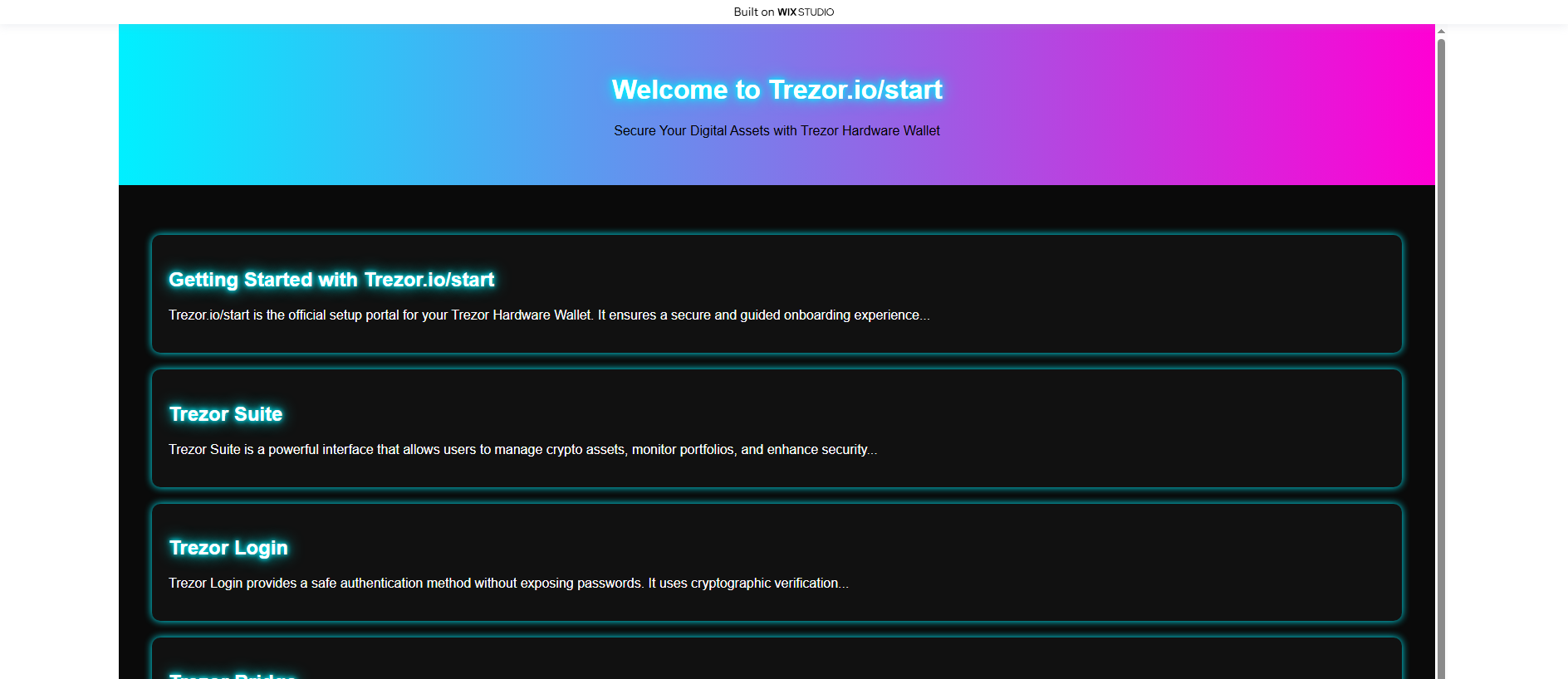Select the 'Trezor Suite' card heading
This screenshot has height=679, width=1568.
pyautogui.click(x=226, y=414)
